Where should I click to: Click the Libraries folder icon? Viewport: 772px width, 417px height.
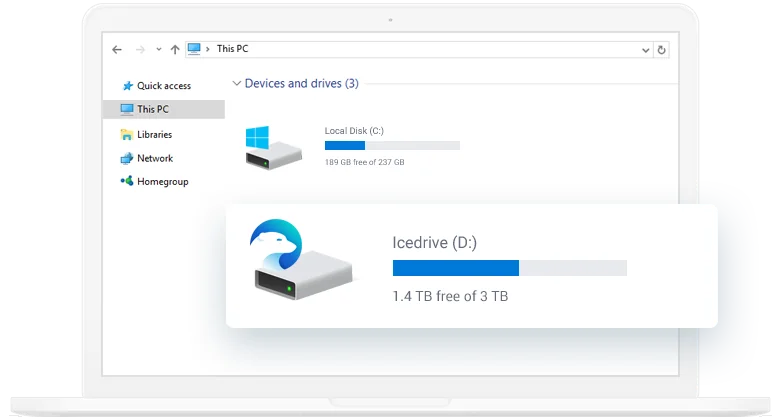(127, 134)
